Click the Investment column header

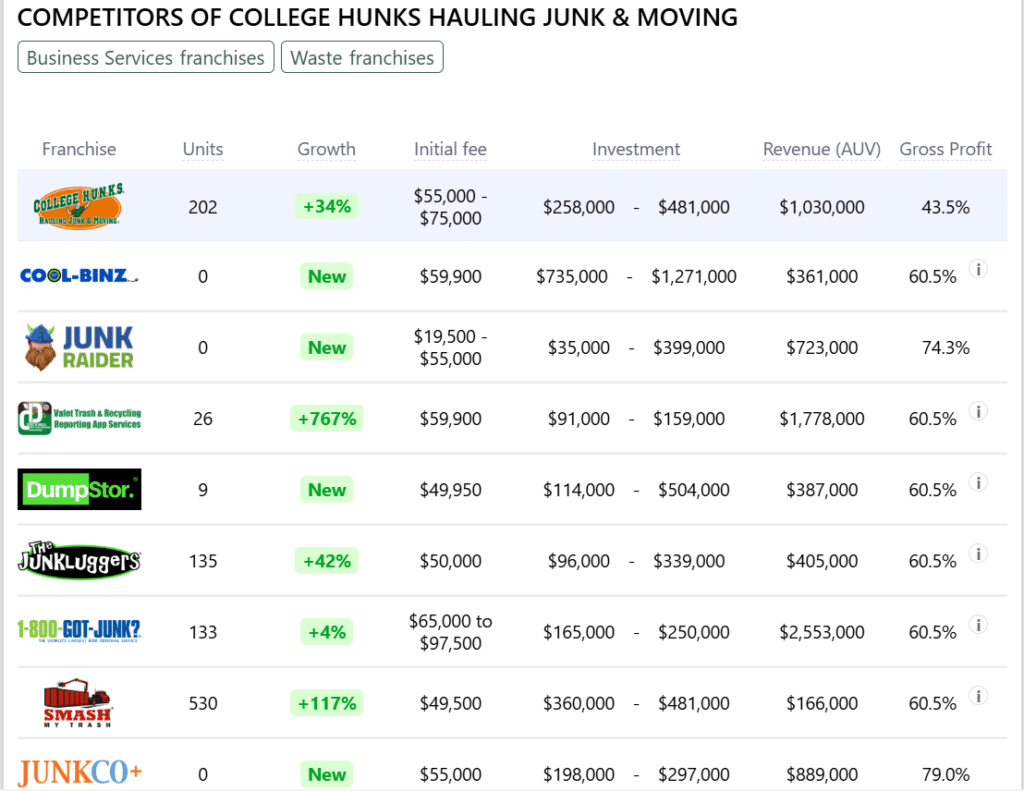(636, 149)
